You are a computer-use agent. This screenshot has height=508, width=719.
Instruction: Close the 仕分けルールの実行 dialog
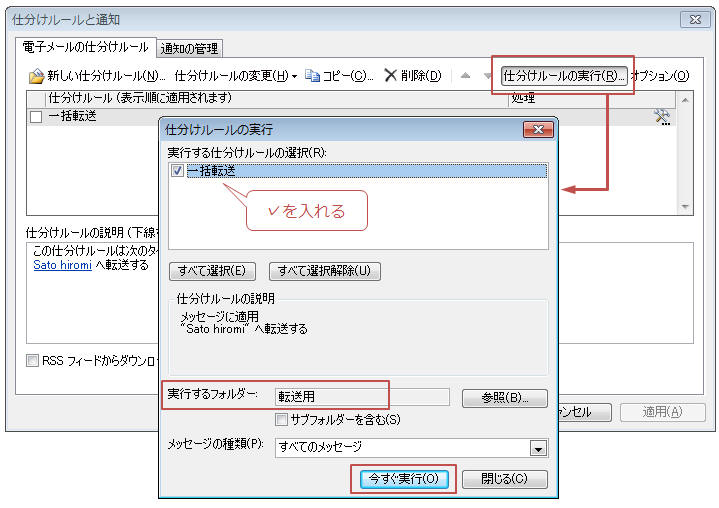(x=538, y=130)
